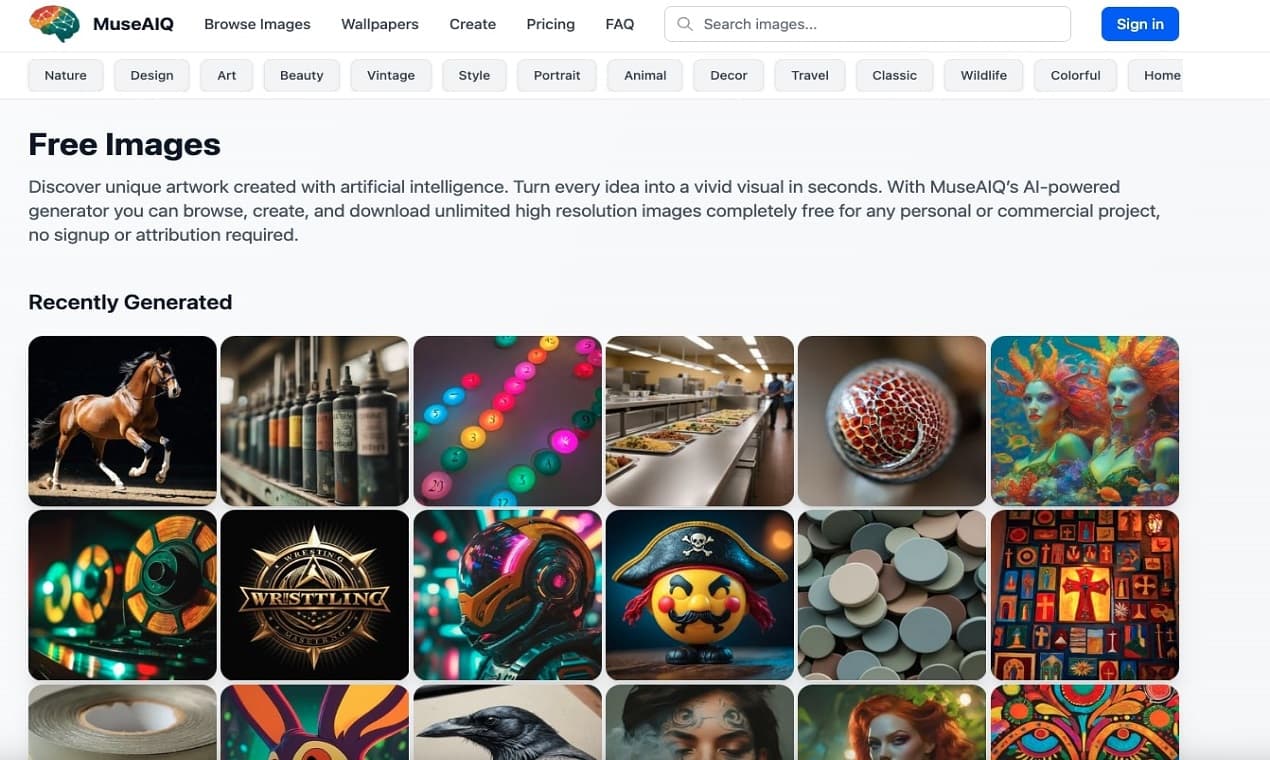Filter by the Colorful tag
The width and height of the screenshot is (1270, 760).
tap(1076, 75)
